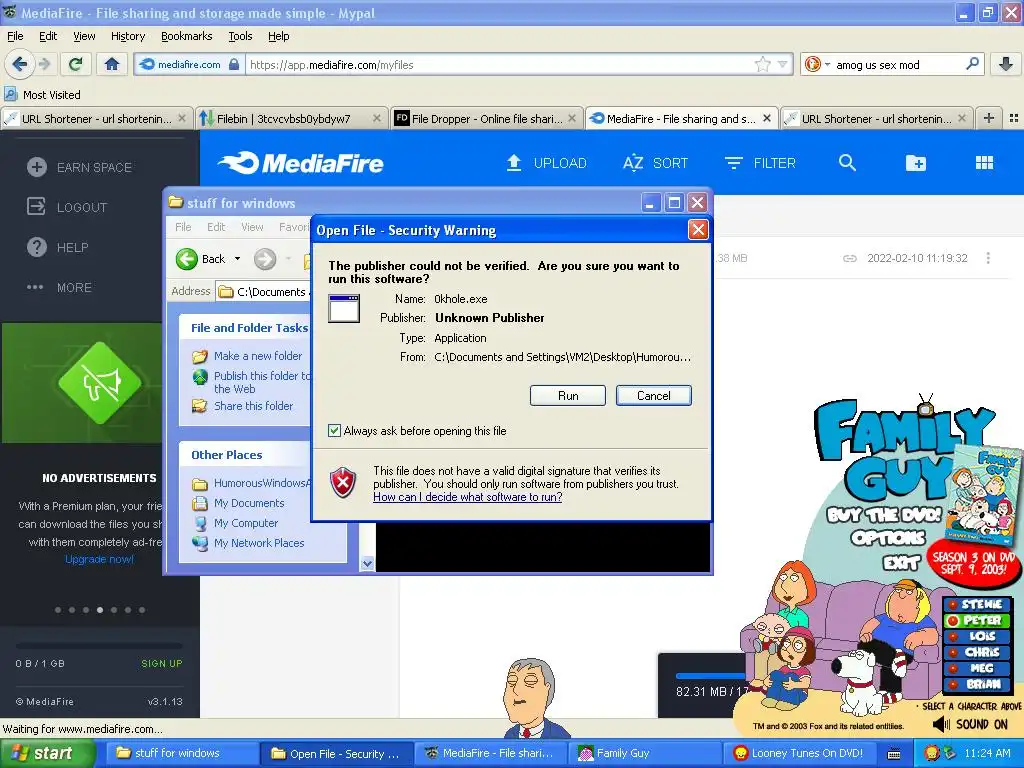Click the URL address field
The image size is (1024, 768).
(x=500, y=64)
